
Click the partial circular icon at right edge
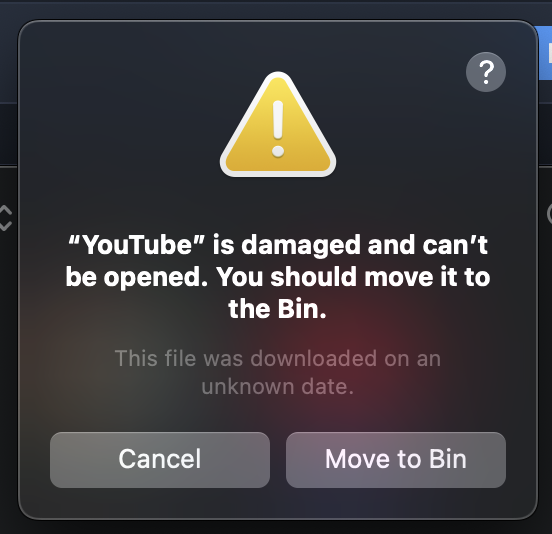(x=549, y=214)
